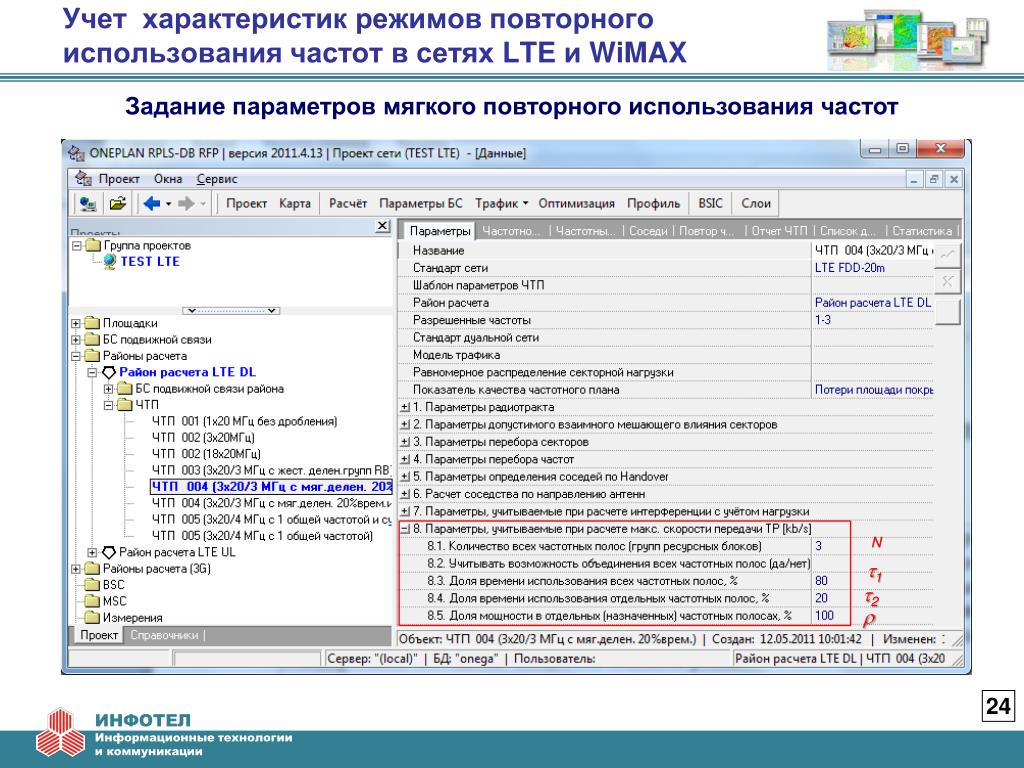Image resolution: width=1024 pixels, height=768 pixels.
Task: Click the splitter handle between project panes
Action: click(231, 311)
